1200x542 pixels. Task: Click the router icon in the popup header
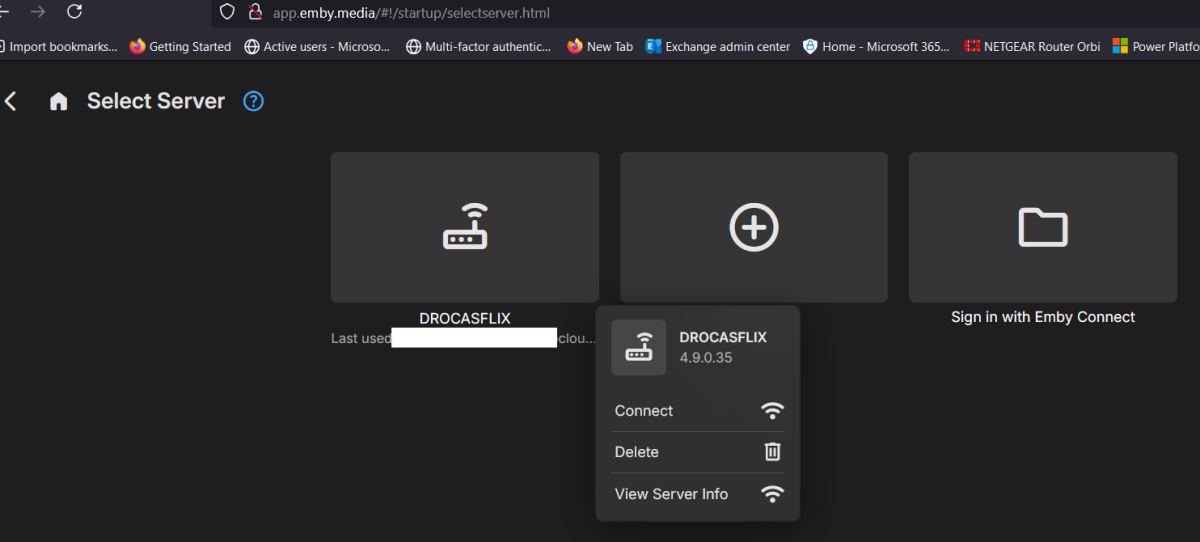point(639,347)
